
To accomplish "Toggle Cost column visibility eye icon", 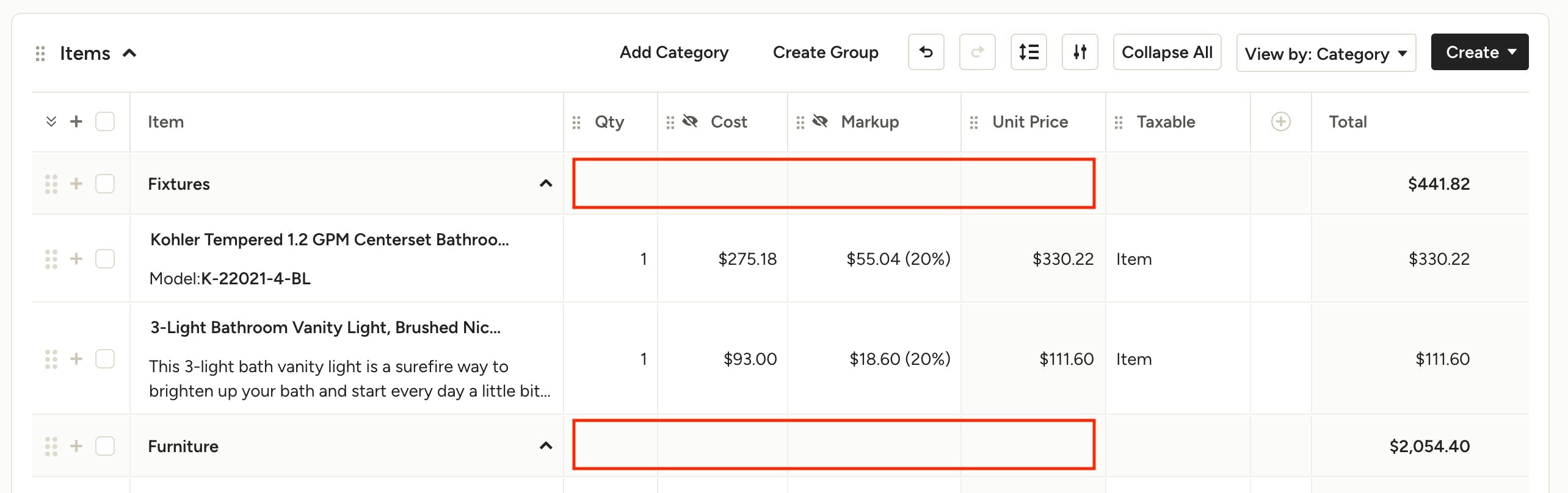I will [x=690, y=121].
